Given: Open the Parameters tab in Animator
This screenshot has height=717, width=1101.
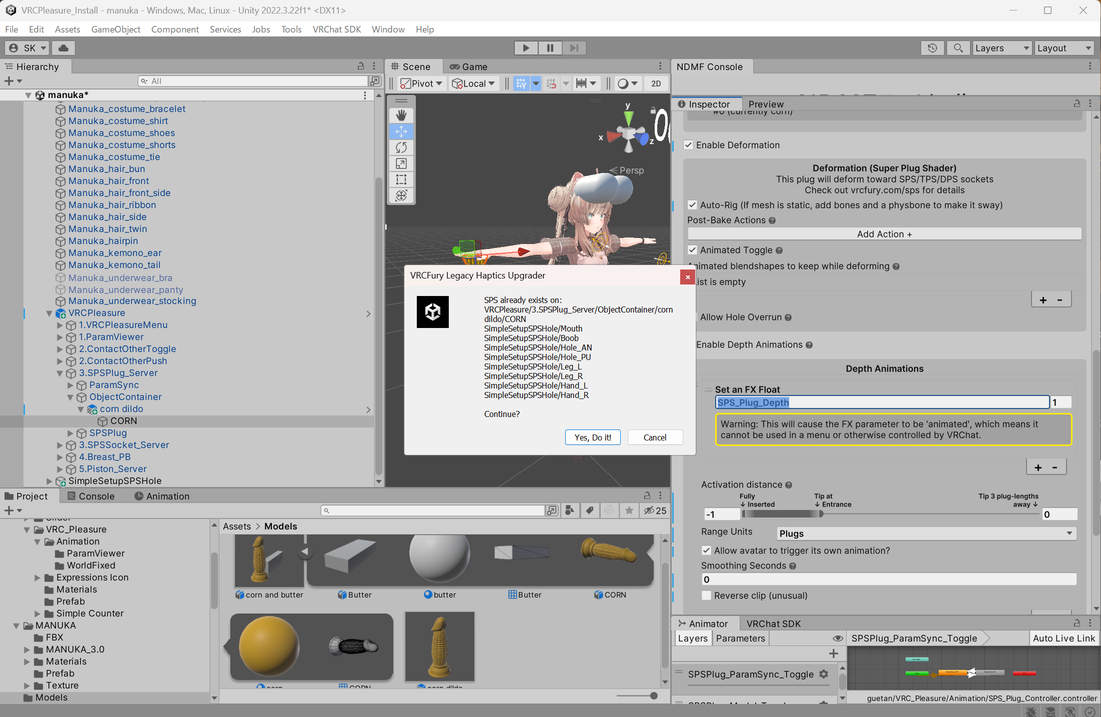Looking at the screenshot, I should [740, 638].
